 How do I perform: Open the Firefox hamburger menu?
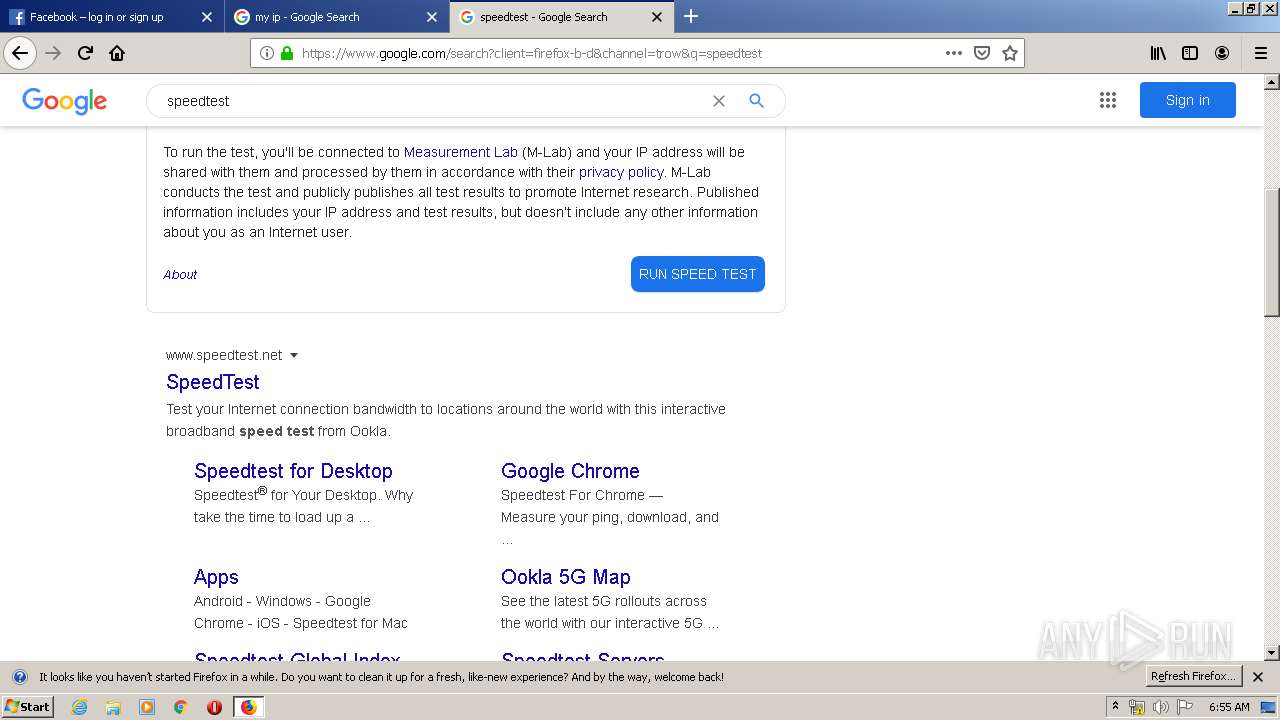pos(1261,53)
